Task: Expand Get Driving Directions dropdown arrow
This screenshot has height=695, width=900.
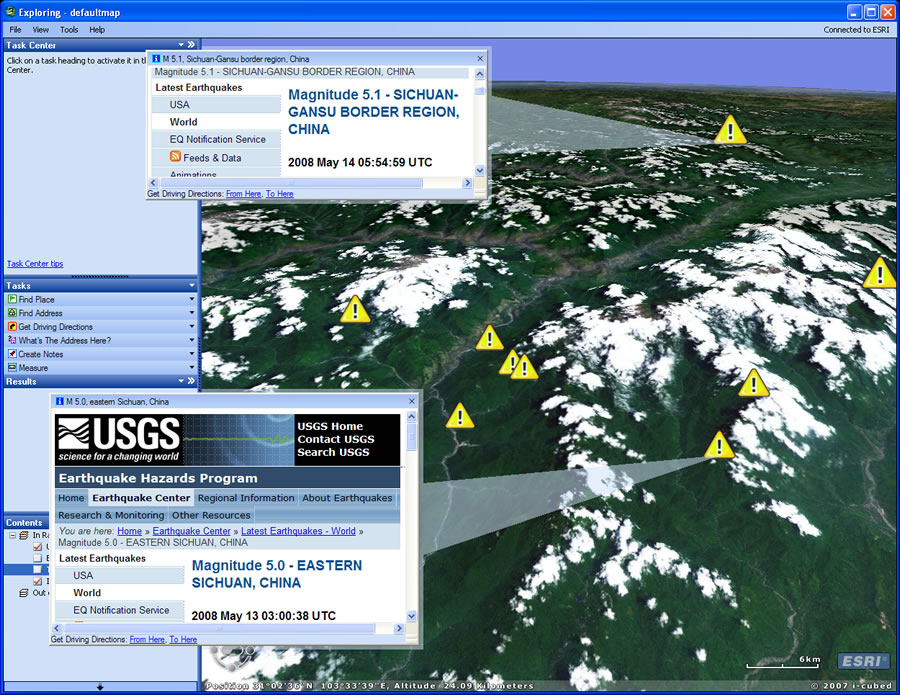Action: coord(192,327)
